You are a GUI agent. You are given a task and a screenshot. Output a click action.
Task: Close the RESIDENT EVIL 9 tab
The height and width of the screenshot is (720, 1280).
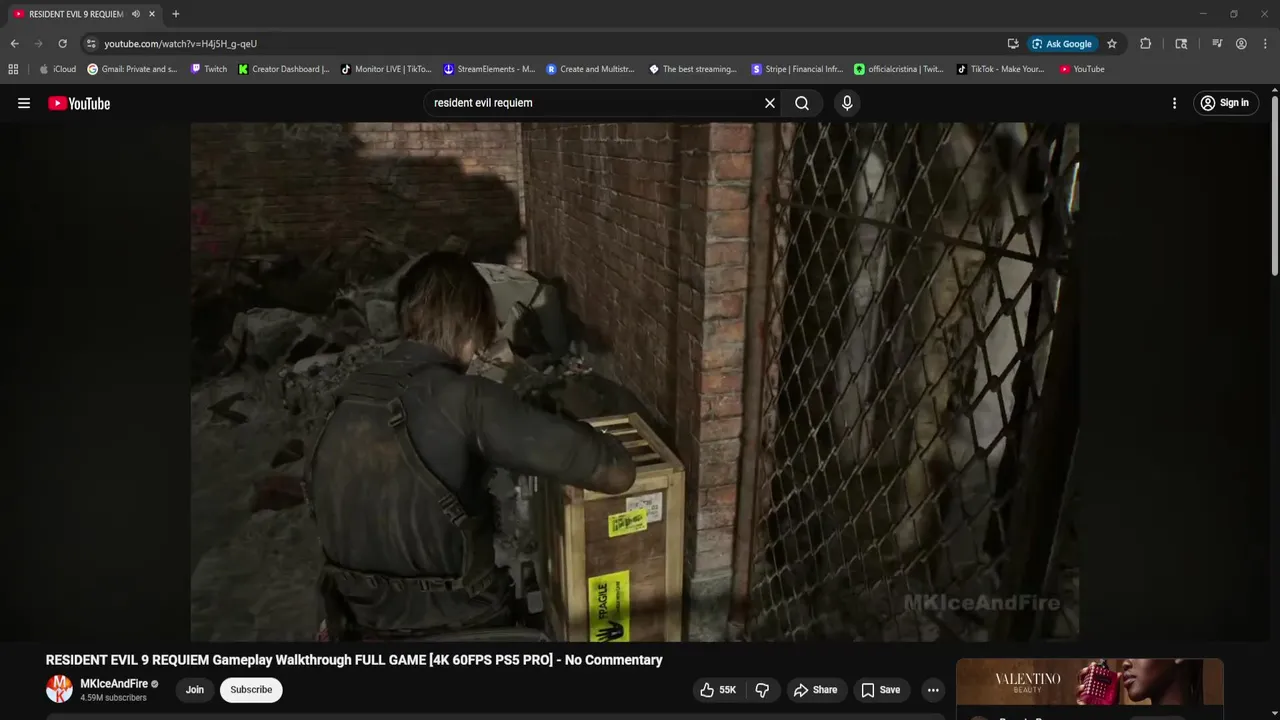pyautogui.click(x=152, y=14)
